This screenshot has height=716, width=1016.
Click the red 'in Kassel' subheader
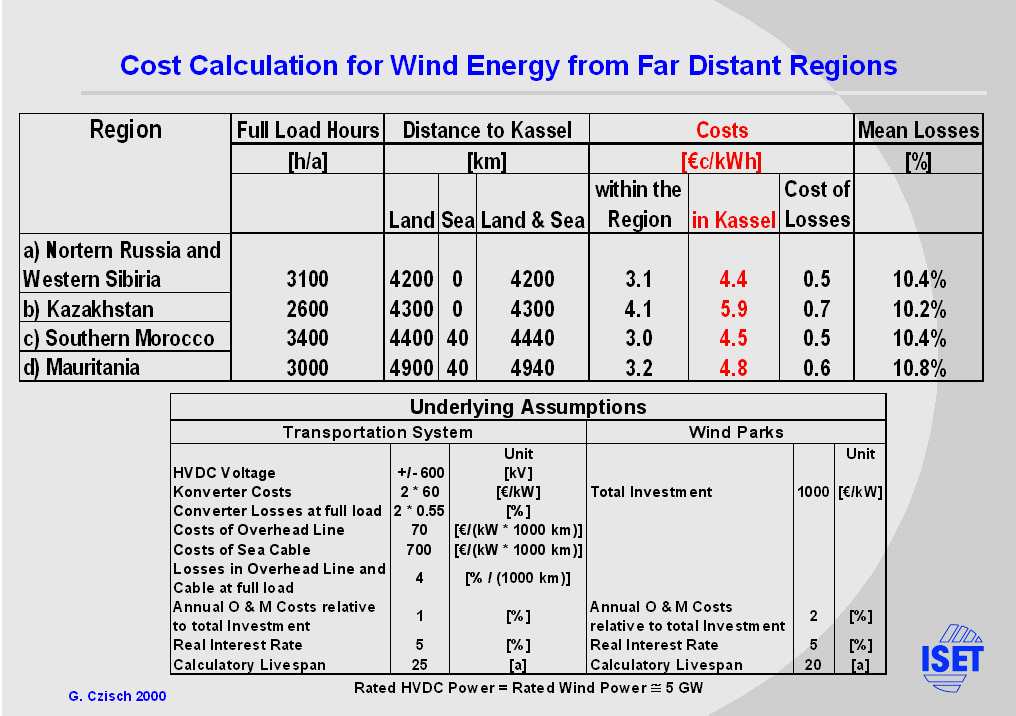(733, 220)
